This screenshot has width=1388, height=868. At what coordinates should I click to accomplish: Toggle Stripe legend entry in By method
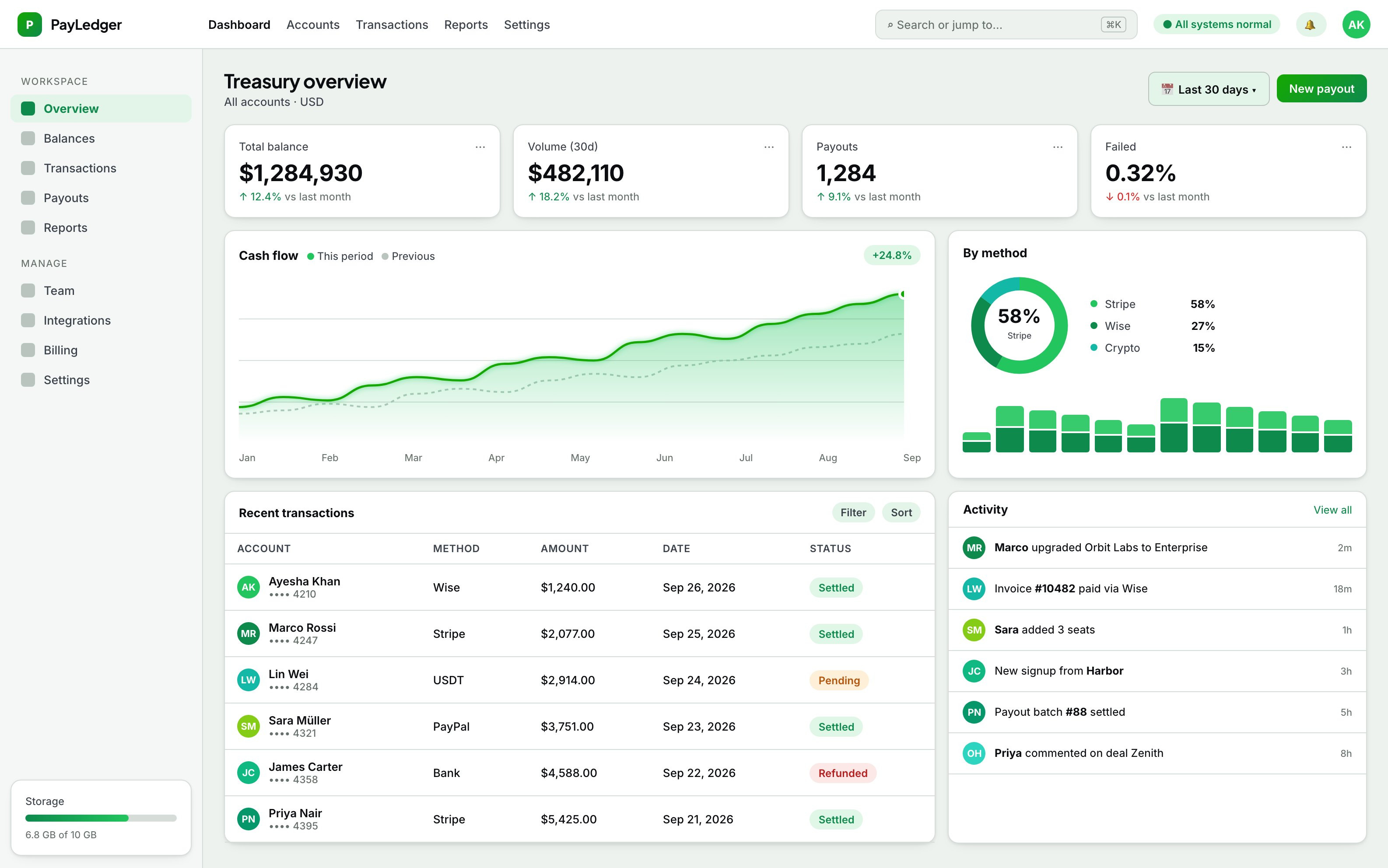tap(1152, 304)
